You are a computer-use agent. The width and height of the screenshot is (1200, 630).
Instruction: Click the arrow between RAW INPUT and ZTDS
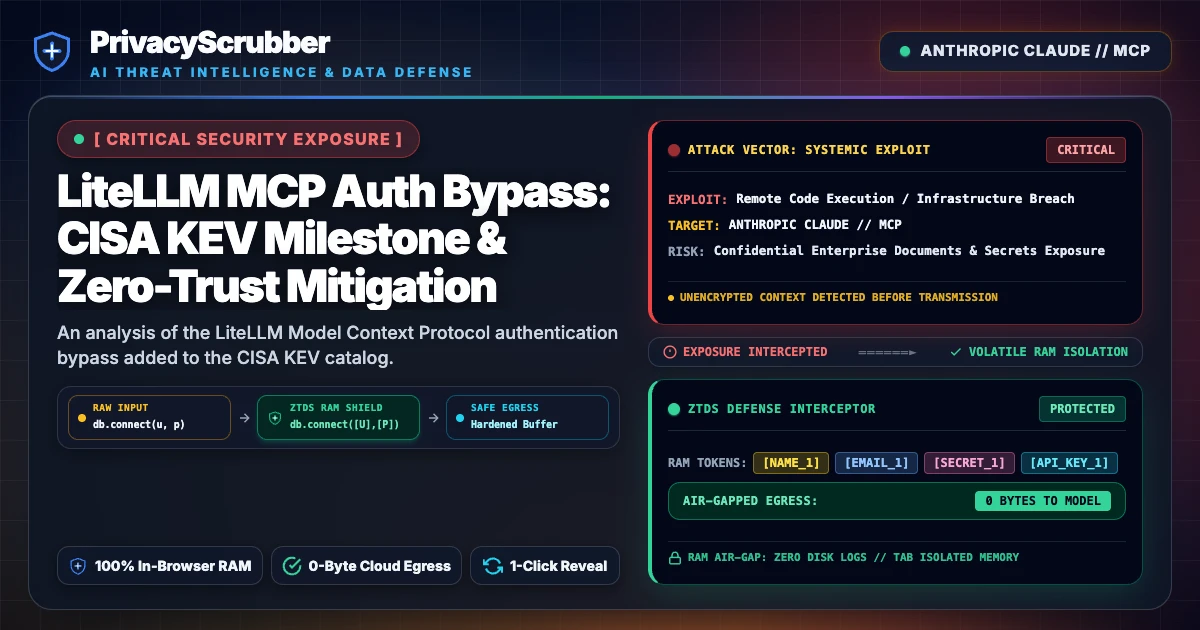coord(244,417)
